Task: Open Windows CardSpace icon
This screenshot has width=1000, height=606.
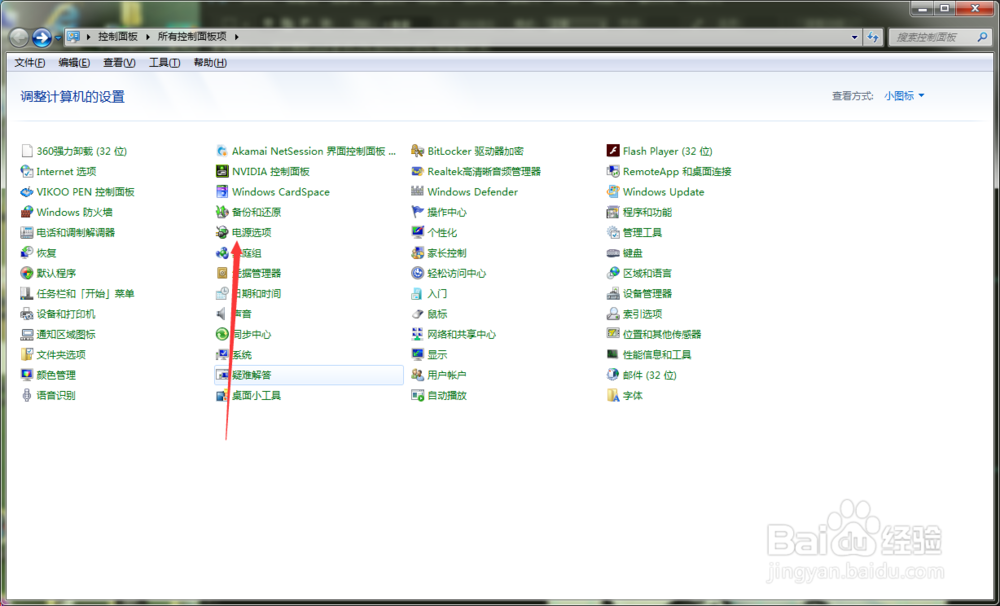Action: pyautogui.click(x=222, y=191)
